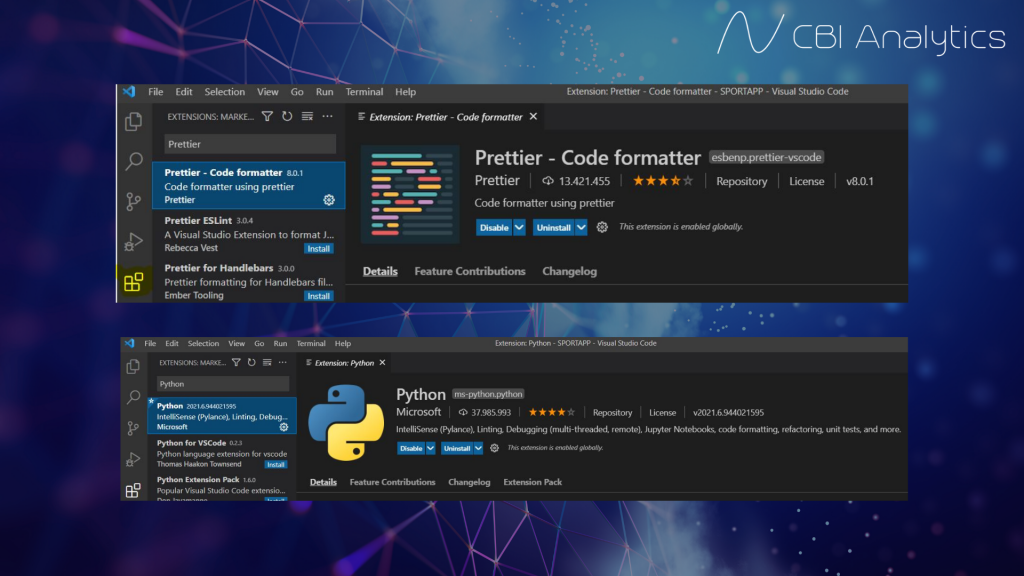The height and width of the screenshot is (576, 1024).
Task: Open Extensions view in the Prettier window
Action: [x=133, y=282]
